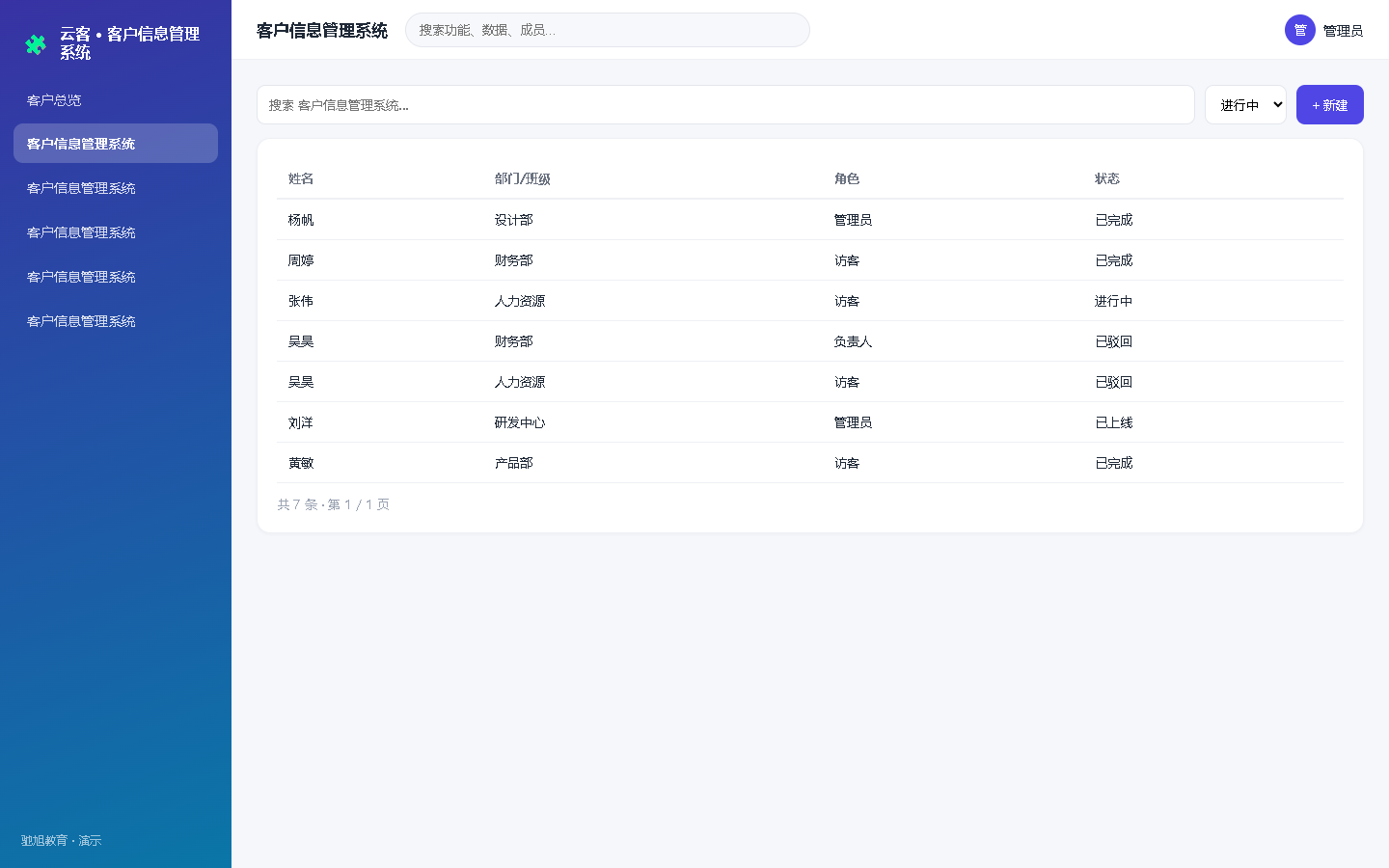Click 财务部 in 周婷's row
This screenshot has height=868, width=1389.
pos(514,260)
